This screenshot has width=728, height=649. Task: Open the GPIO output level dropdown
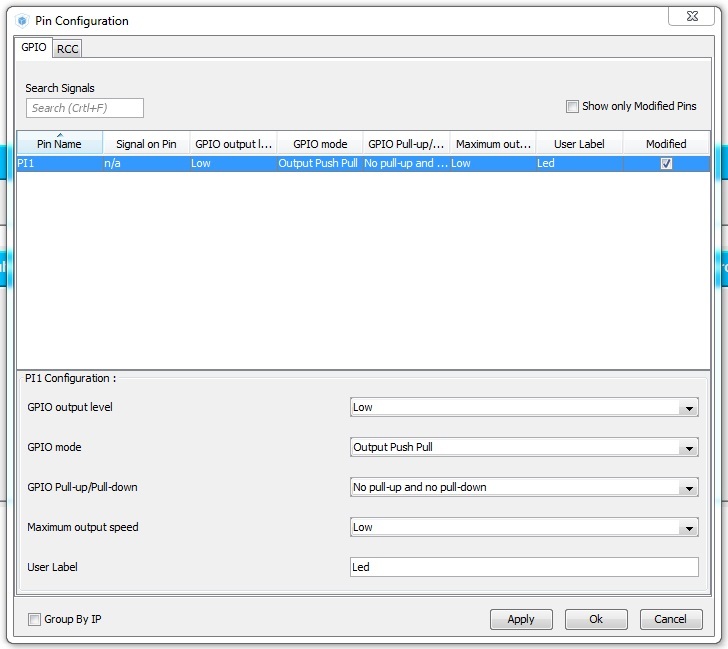[524, 407]
